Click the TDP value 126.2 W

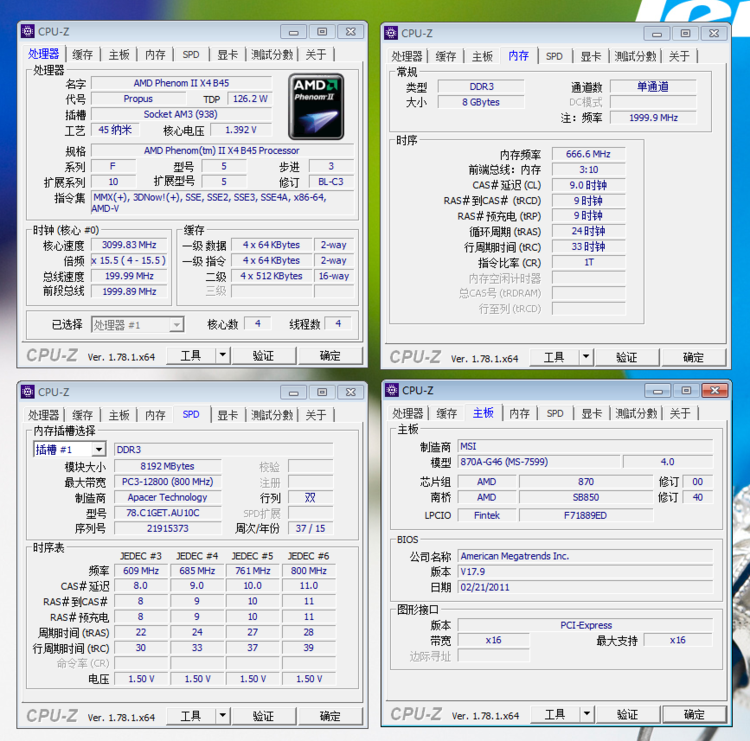250,99
